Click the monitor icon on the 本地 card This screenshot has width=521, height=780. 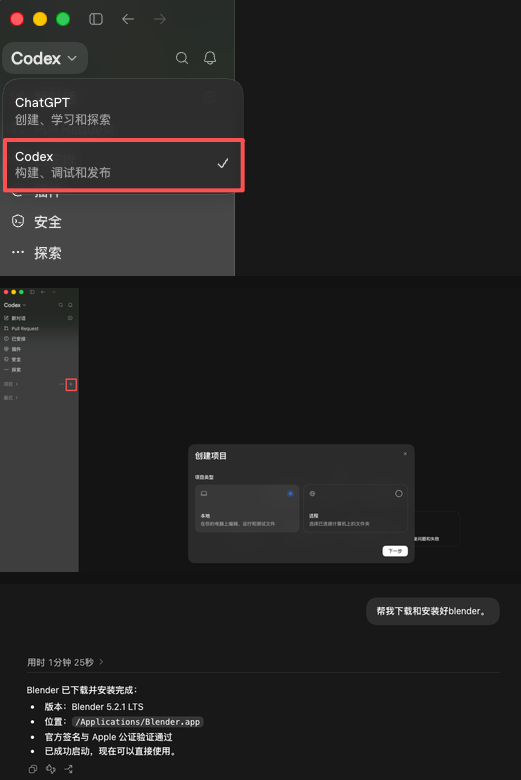(x=204, y=493)
